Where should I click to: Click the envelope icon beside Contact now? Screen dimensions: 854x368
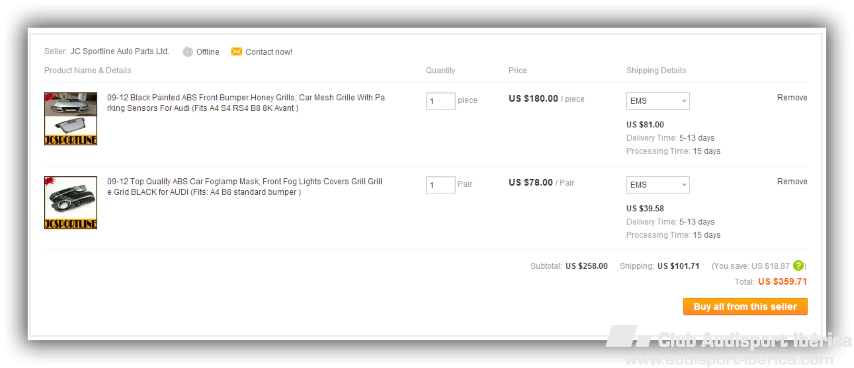tap(236, 52)
